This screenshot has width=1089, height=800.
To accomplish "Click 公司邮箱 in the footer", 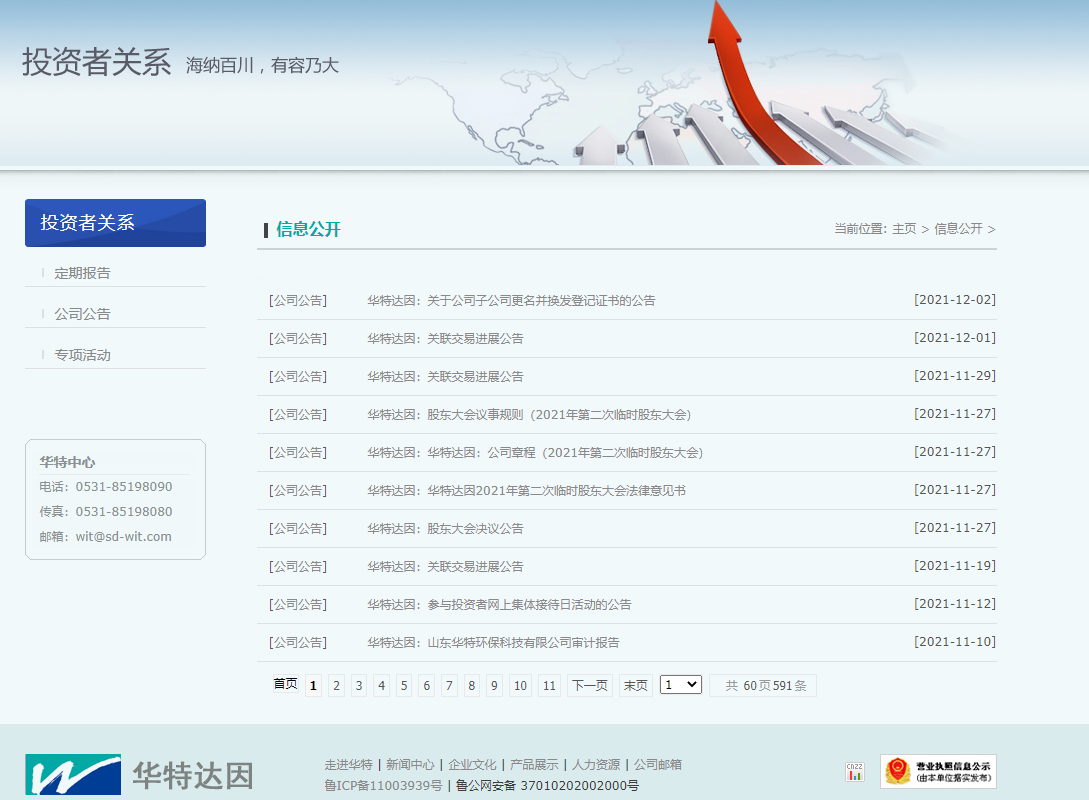I will [658, 765].
